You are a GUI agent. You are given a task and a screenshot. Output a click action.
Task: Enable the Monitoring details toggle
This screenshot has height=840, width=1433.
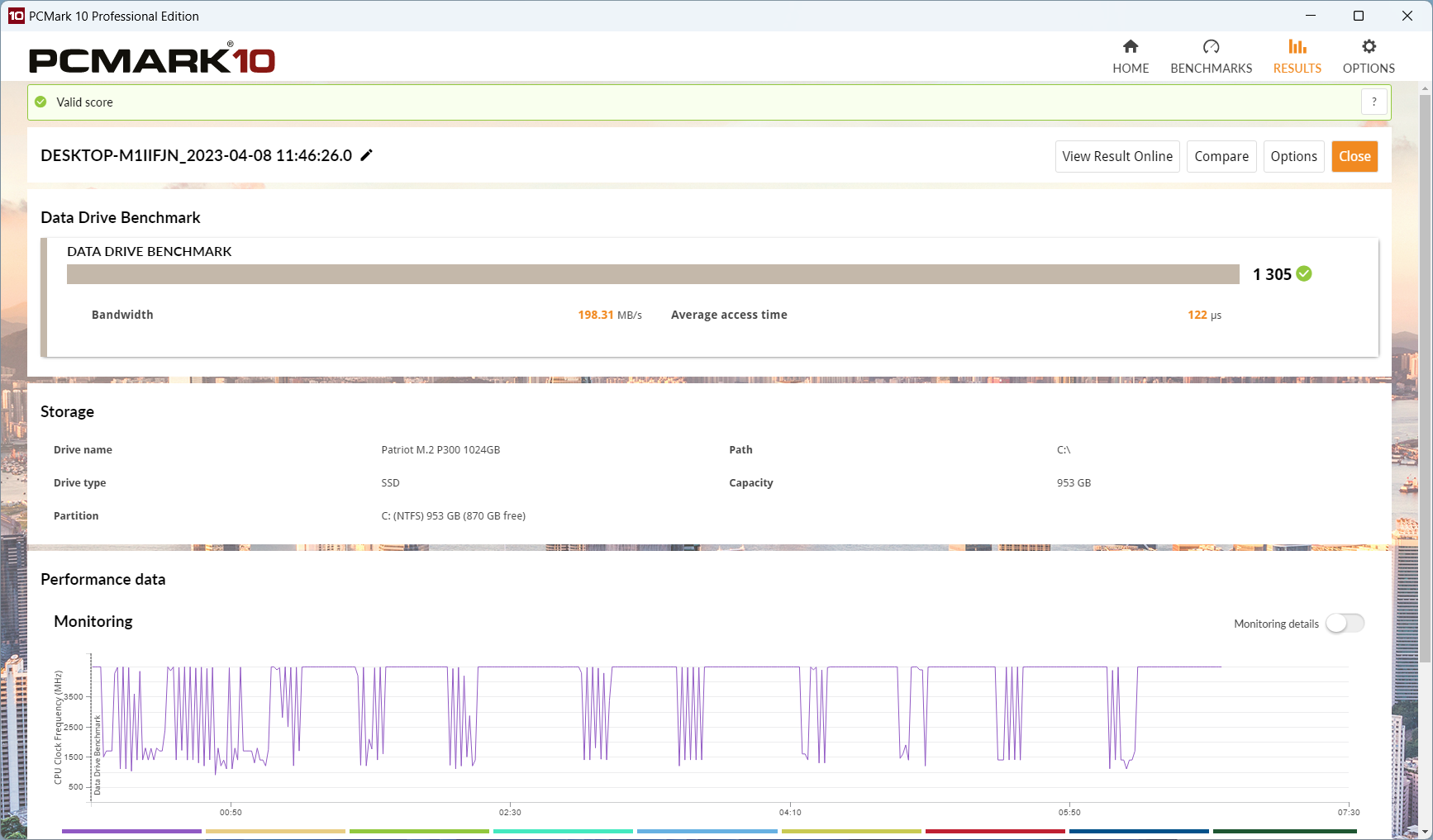pos(1345,624)
